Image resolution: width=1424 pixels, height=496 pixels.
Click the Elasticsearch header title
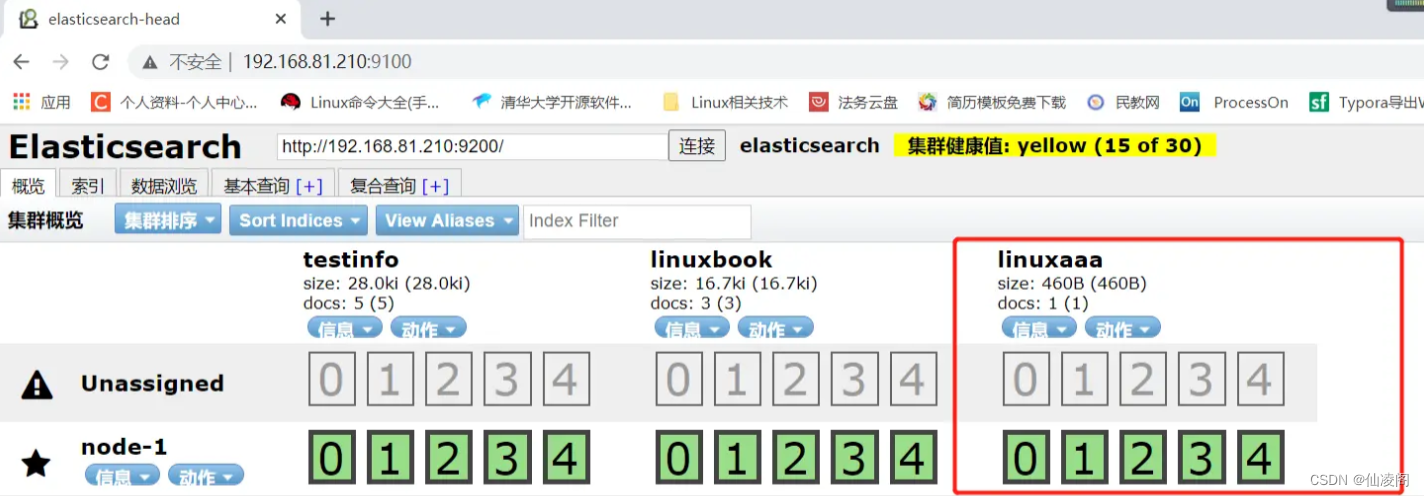pyautogui.click(x=125, y=147)
